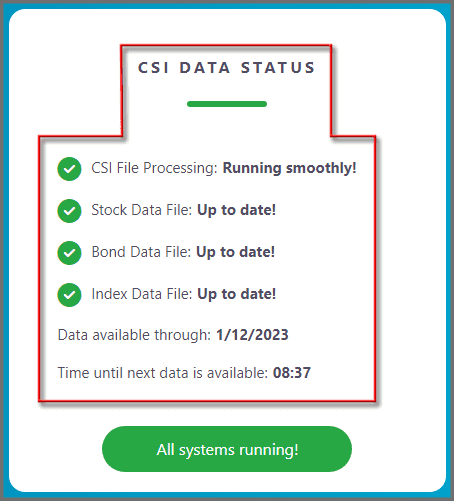Click the Index Data File green checkmark icon

pos(69,295)
